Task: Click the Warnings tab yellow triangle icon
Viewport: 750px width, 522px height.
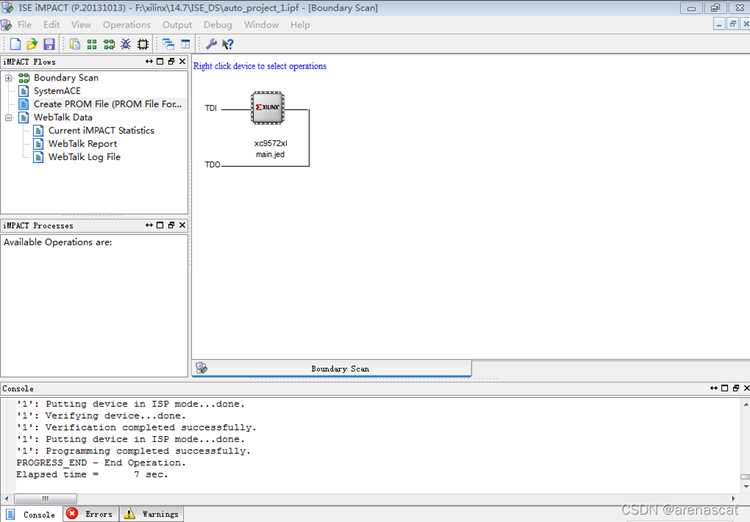Action: tap(130, 514)
